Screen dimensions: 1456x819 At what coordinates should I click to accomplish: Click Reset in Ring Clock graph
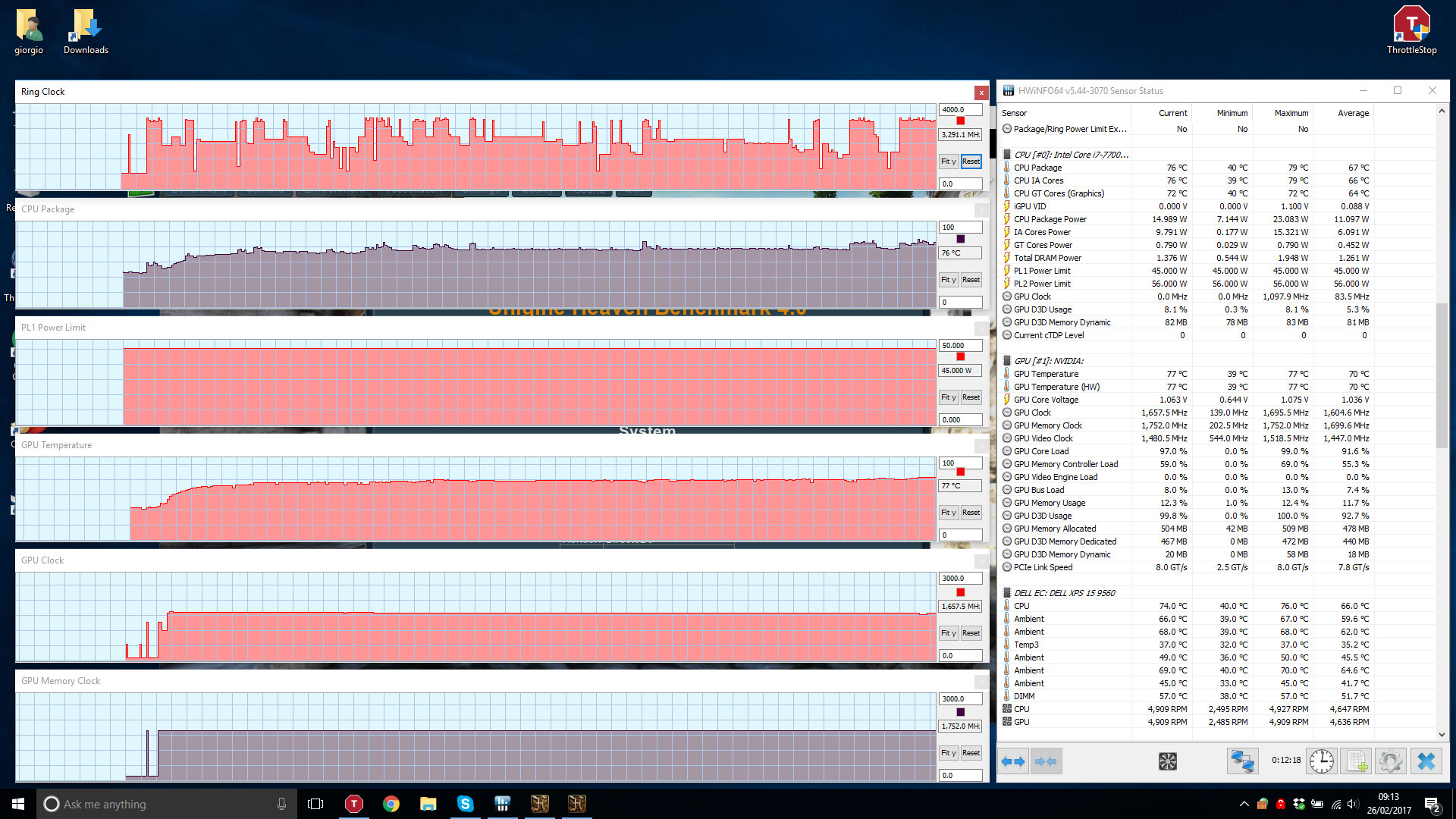coord(971,162)
